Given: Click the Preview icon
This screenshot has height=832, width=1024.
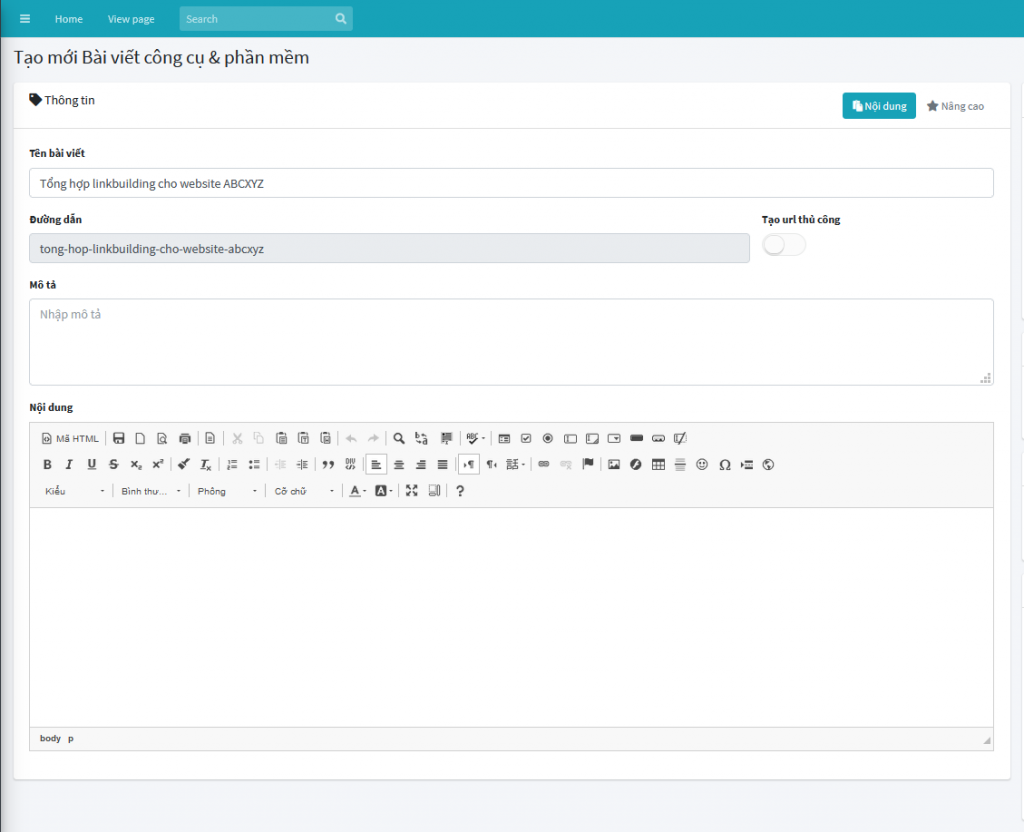Looking at the screenshot, I should pos(162,438).
